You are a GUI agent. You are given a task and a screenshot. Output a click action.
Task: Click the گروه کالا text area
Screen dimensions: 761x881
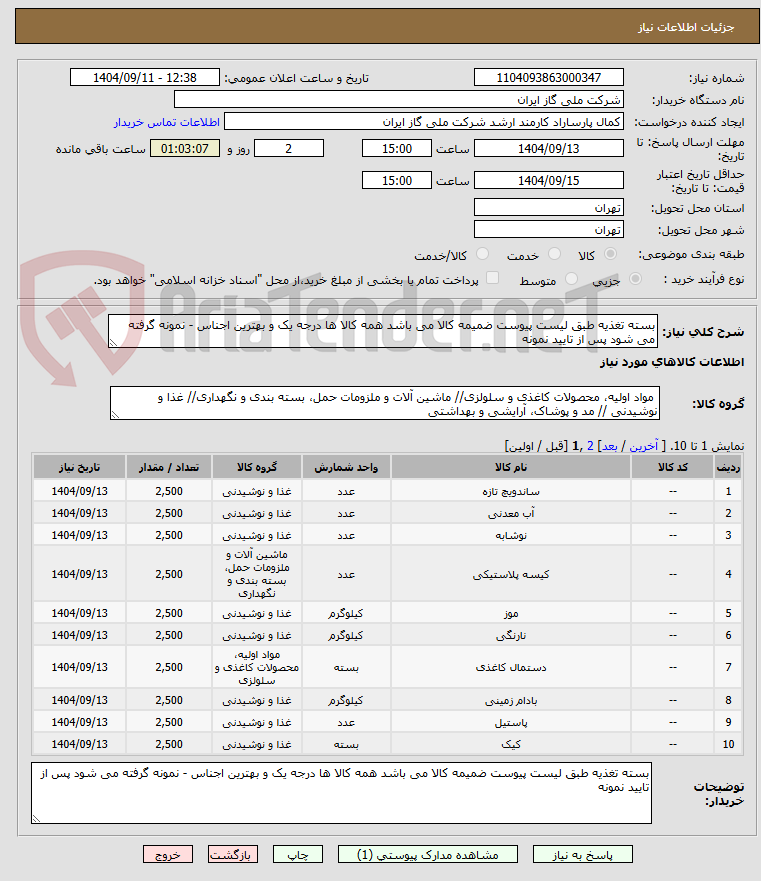coord(385,403)
